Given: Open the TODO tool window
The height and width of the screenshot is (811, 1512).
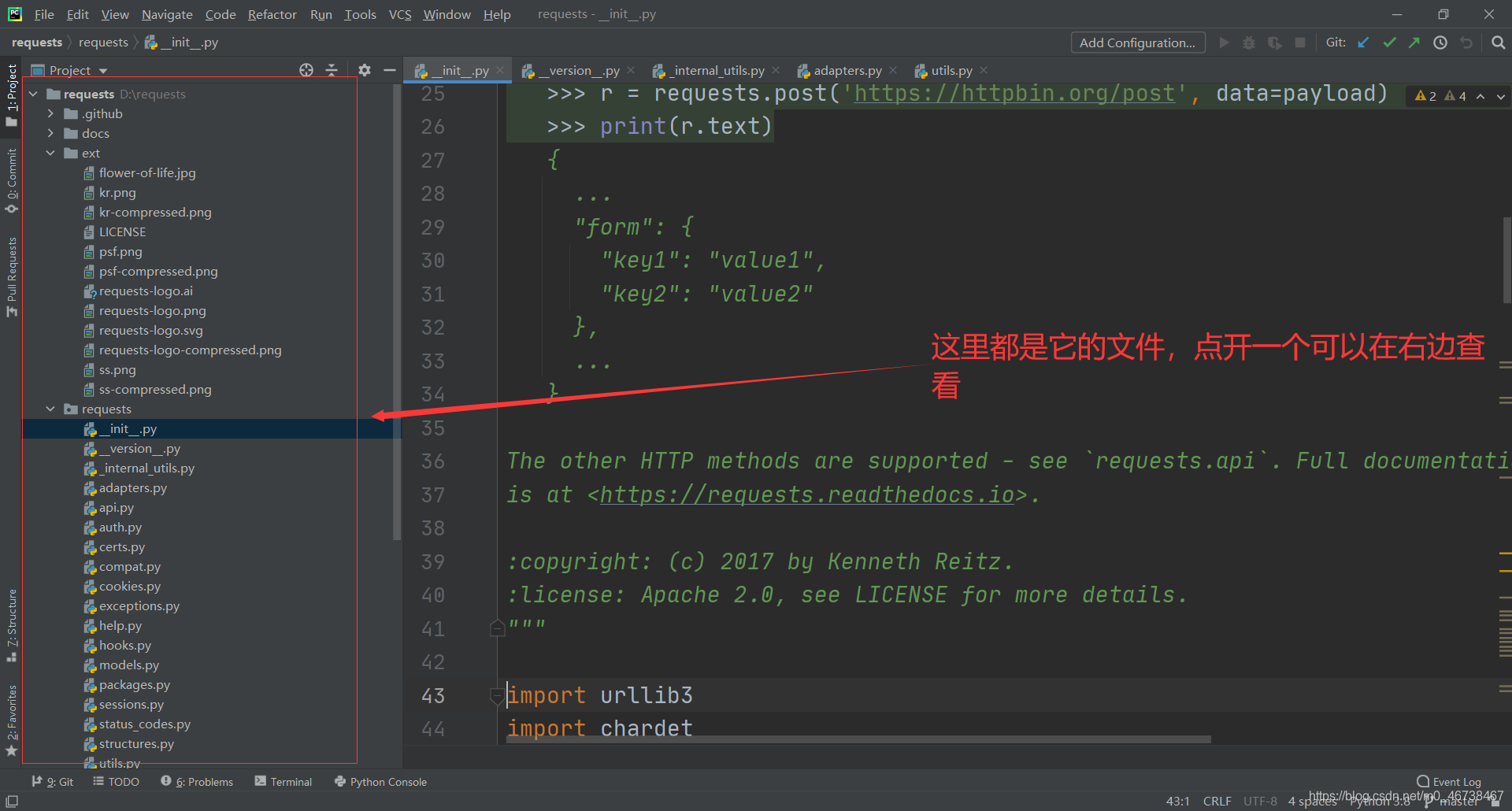Looking at the screenshot, I should coord(116,782).
